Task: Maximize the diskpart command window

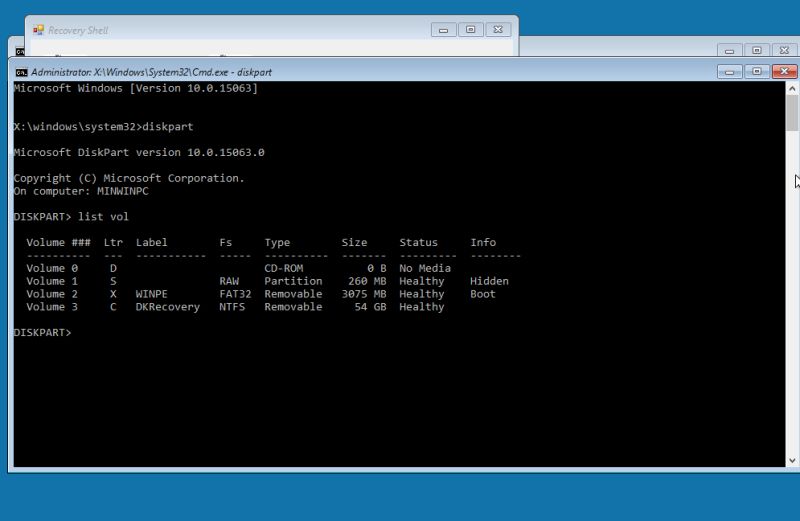Action: point(757,72)
